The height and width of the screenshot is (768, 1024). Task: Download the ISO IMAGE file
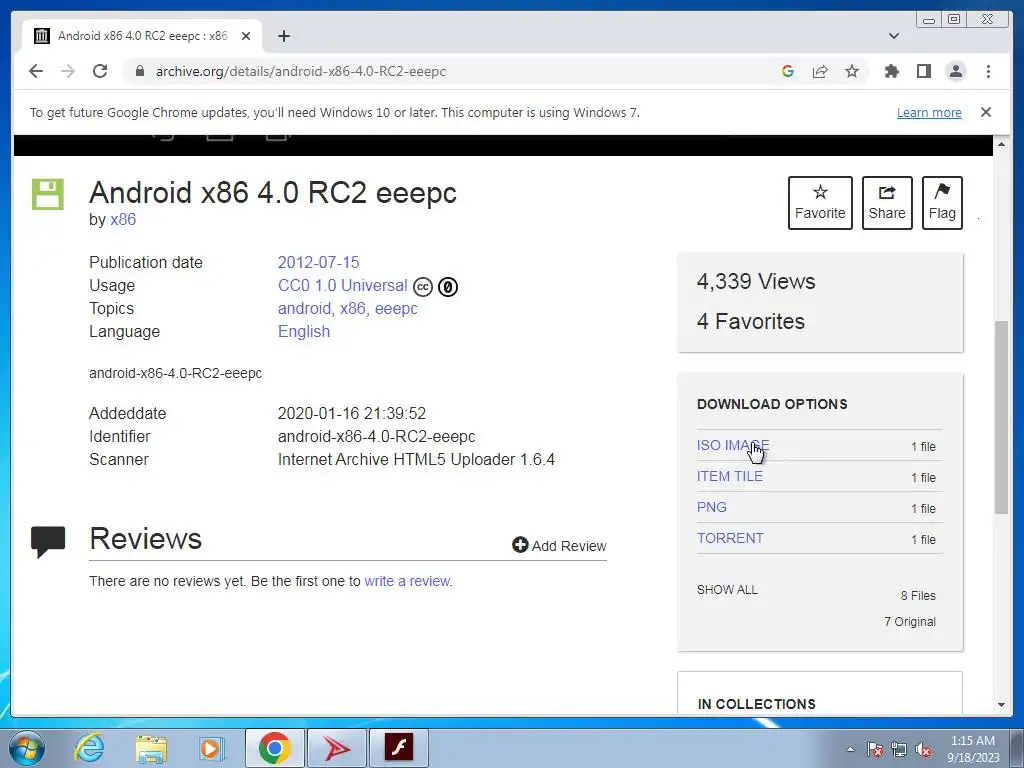coord(733,445)
